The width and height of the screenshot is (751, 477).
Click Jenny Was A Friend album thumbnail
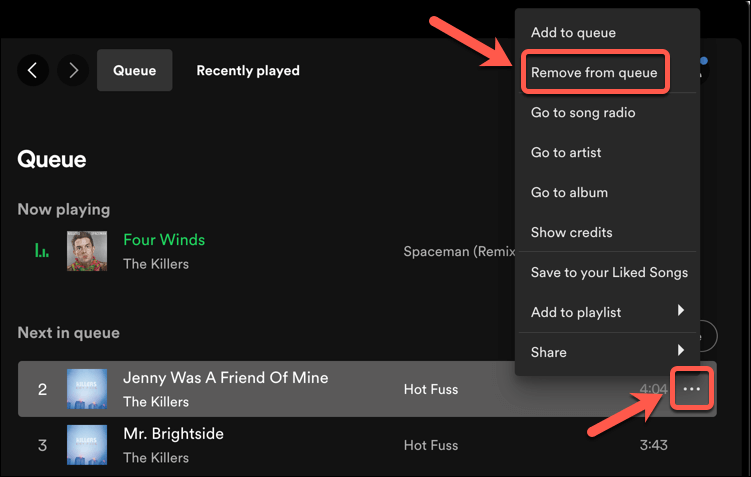(x=86, y=389)
